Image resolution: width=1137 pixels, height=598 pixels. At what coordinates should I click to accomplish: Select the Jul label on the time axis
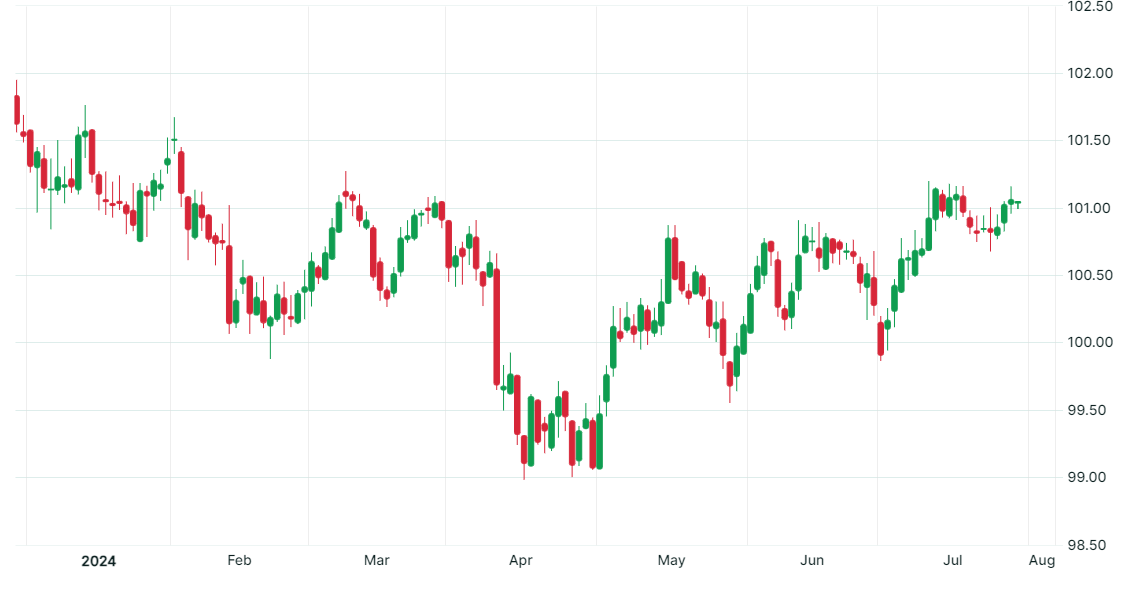(953, 561)
